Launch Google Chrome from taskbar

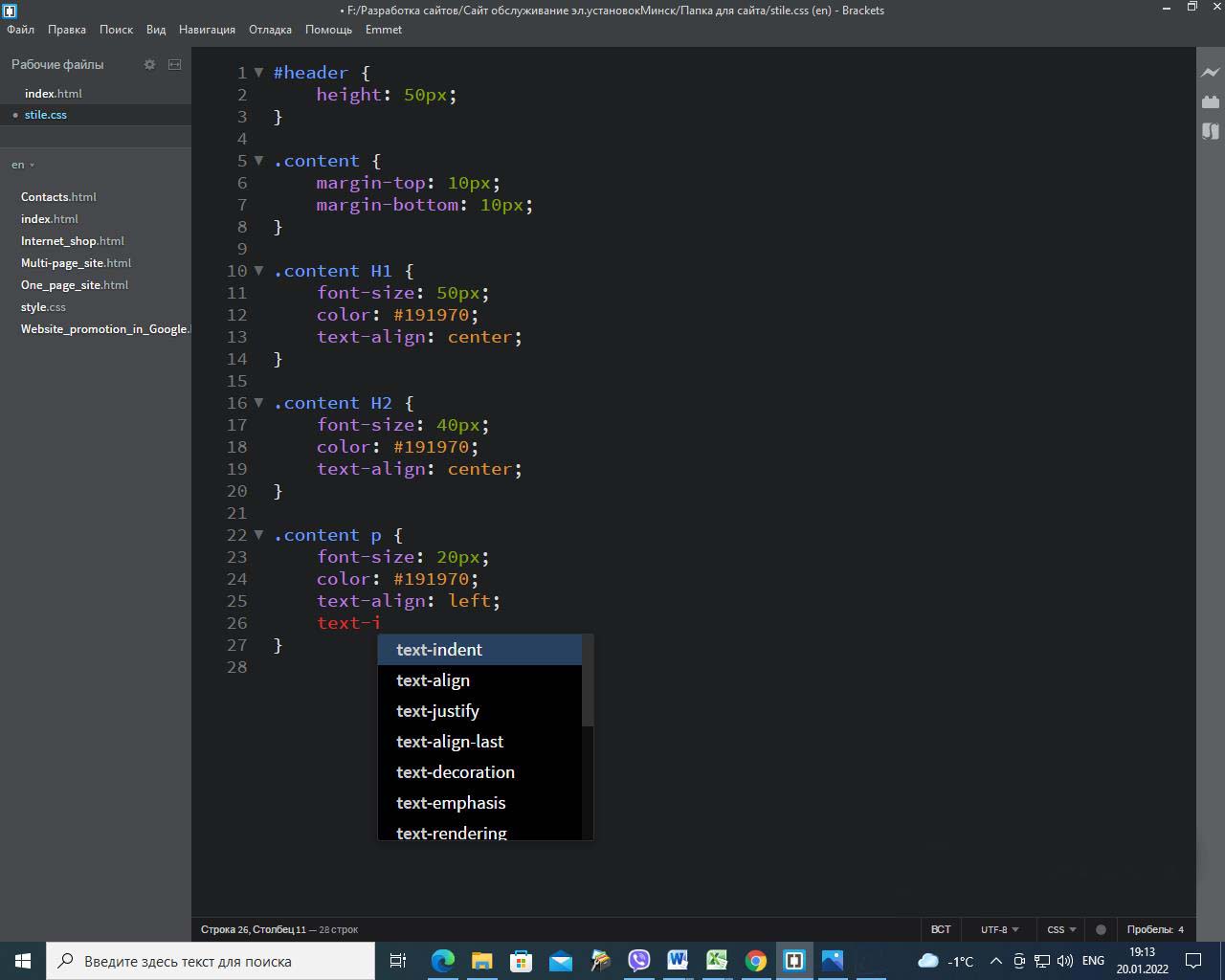click(755, 960)
